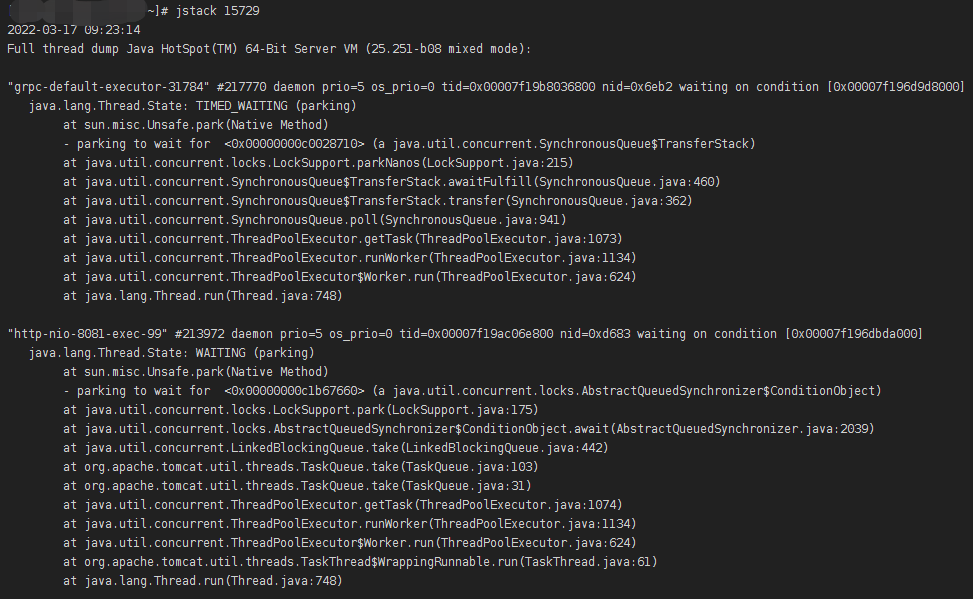The image size is (973, 599).
Task: Click the ThreadPoolExecutor.java:1073 getTask frame
Action: [343, 239]
